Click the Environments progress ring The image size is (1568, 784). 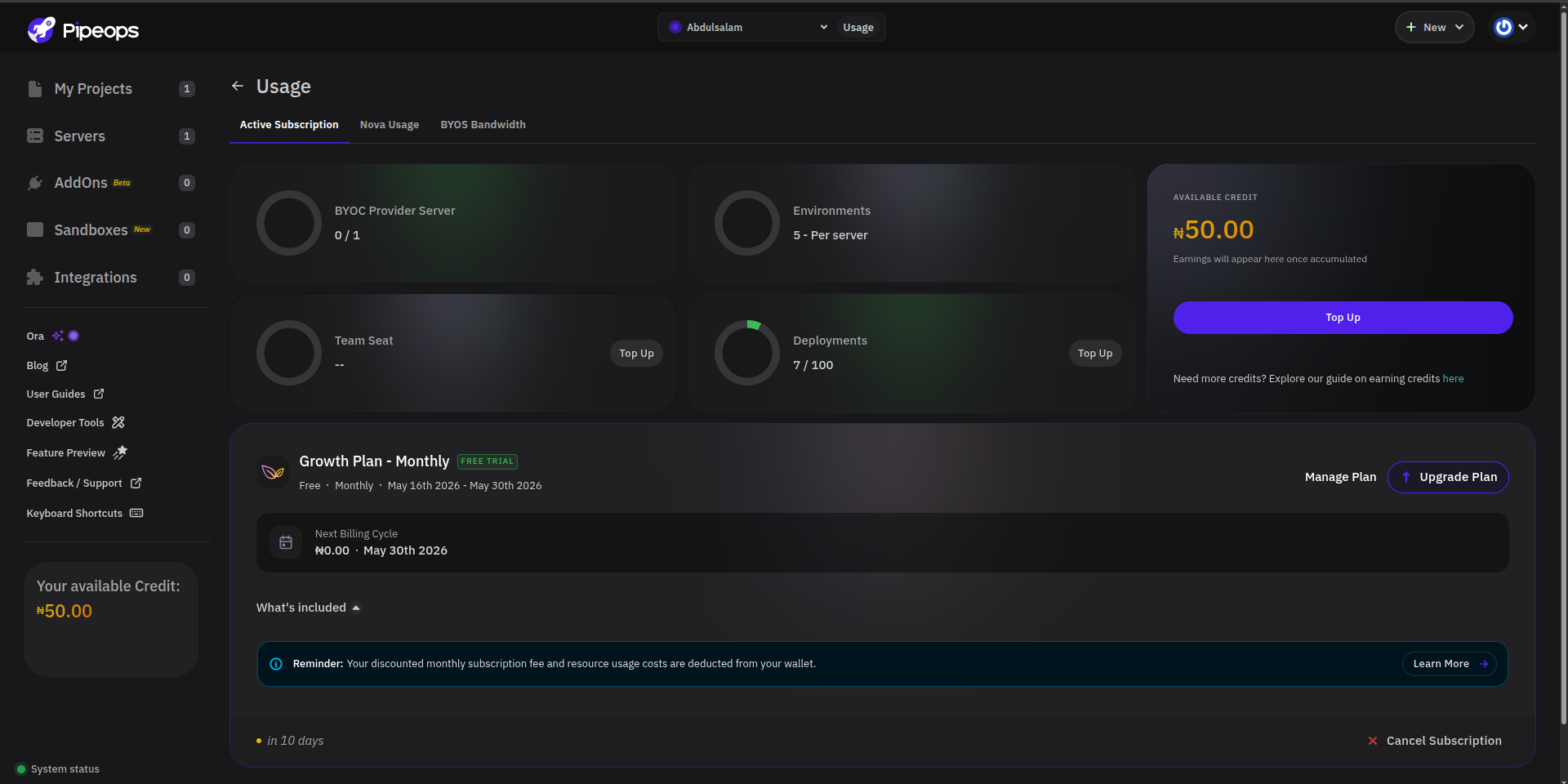tap(747, 223)
